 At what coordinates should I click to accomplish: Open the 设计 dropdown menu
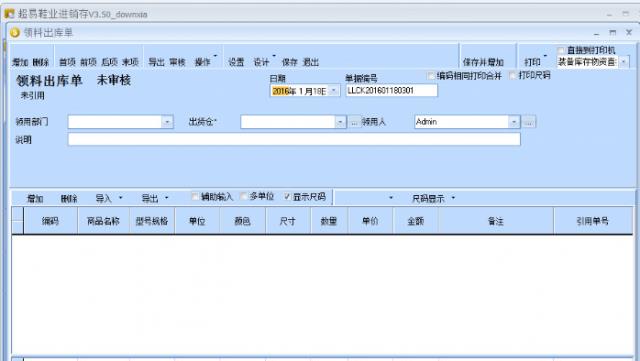click(264, 62)
